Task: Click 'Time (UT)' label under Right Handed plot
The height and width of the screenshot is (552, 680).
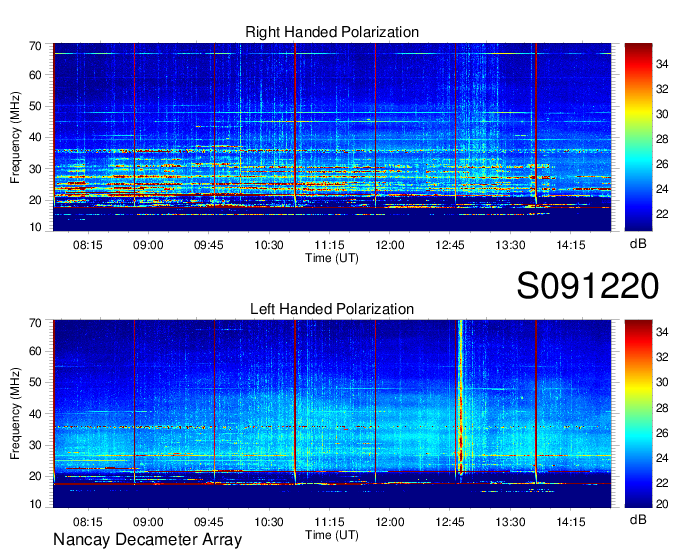Action: point(332,258)
